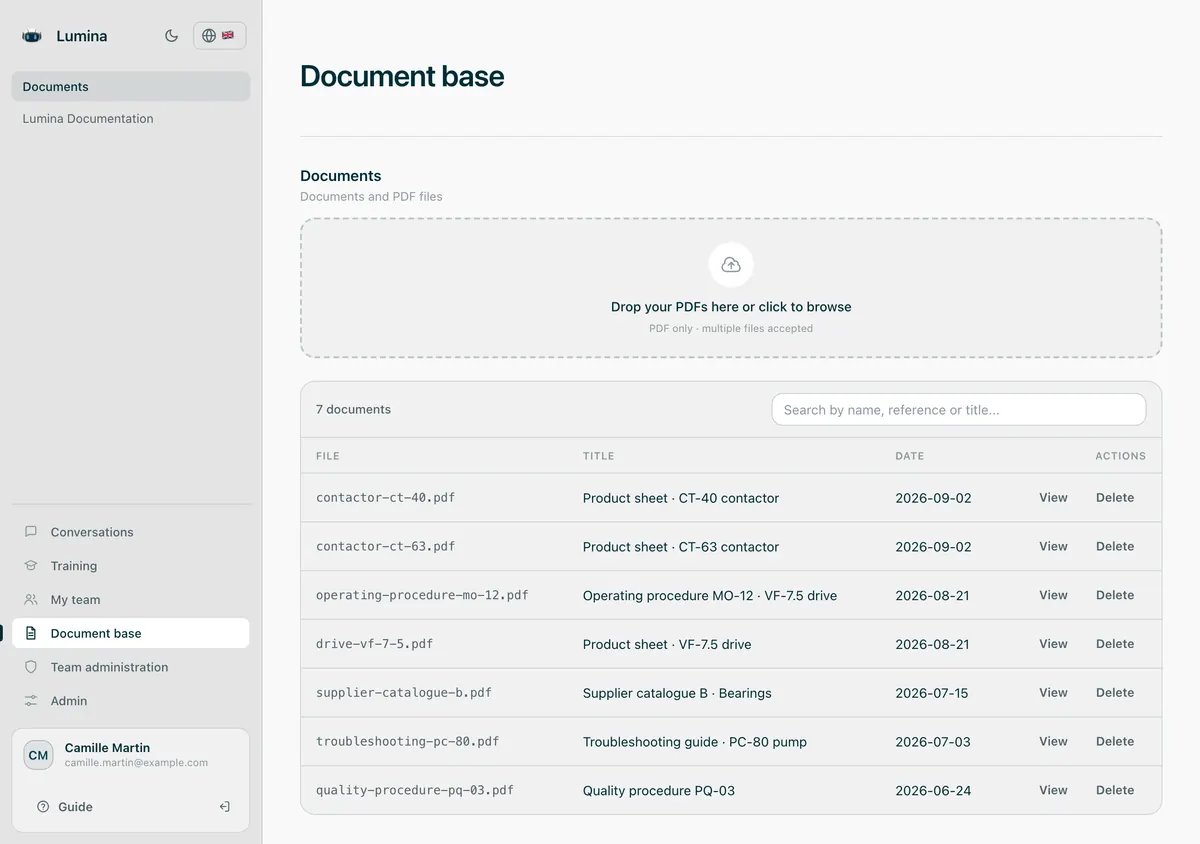Viewport: 1200px width, 844px height.
Task: Click title Product sheet · CT-63 contactor
Action: pyautogui.click(x=681, y=547)
